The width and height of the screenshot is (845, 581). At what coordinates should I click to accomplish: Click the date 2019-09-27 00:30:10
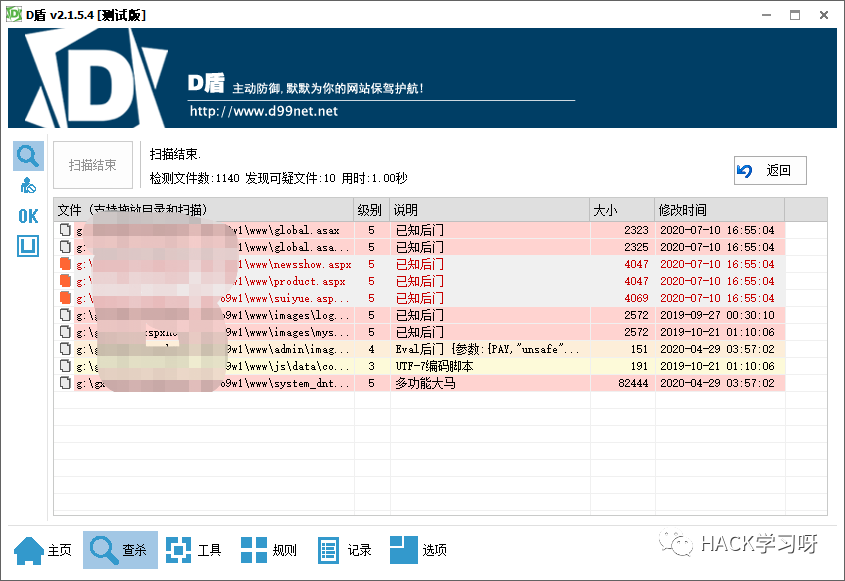coord(717,315)
